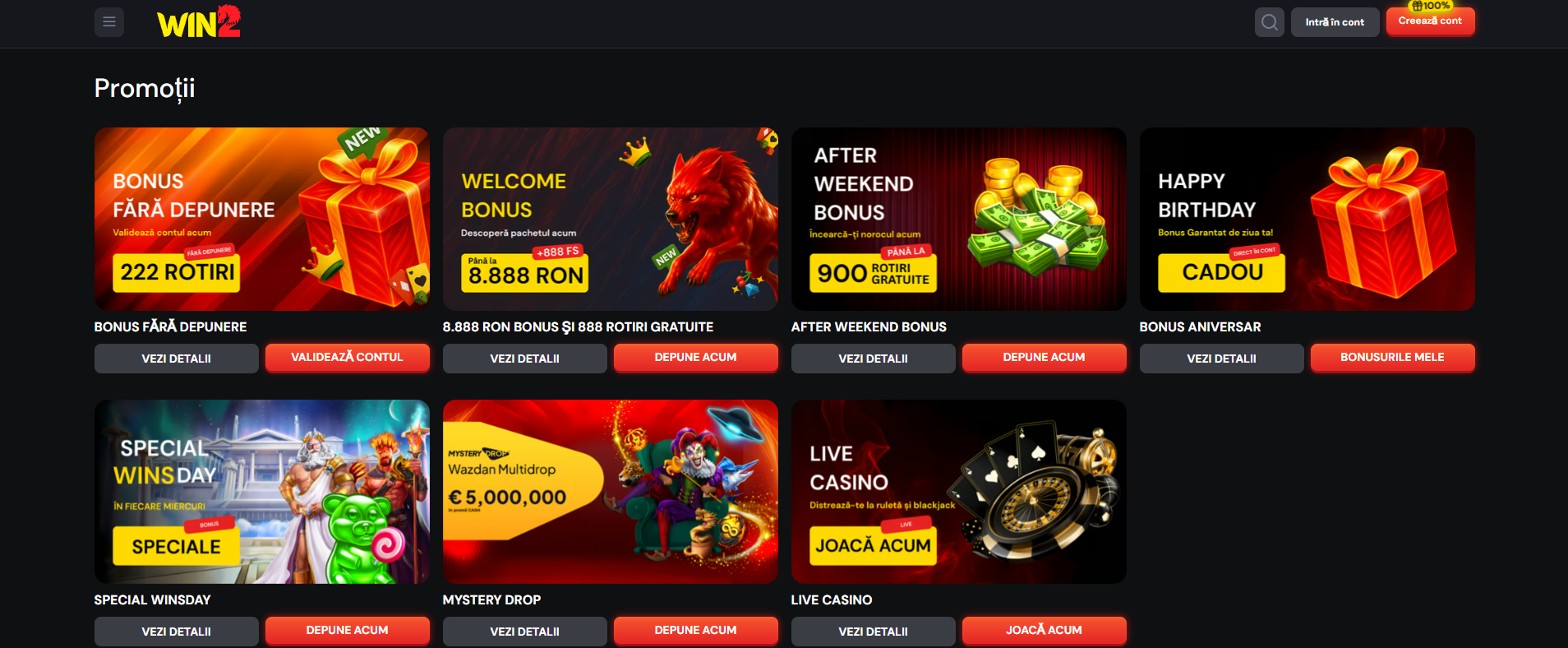
Task: Click 'After Weekend Bonus' title link
Action: tap(869, 326)
